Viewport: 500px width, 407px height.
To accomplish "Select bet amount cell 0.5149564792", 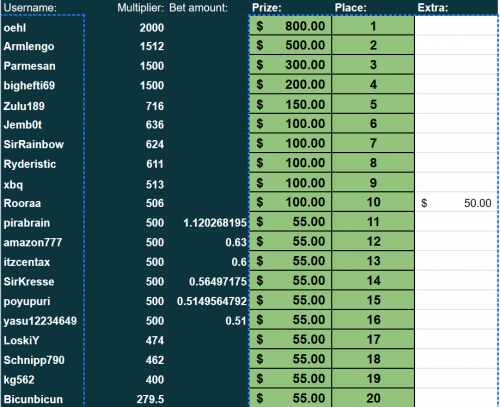I will 207,301.
